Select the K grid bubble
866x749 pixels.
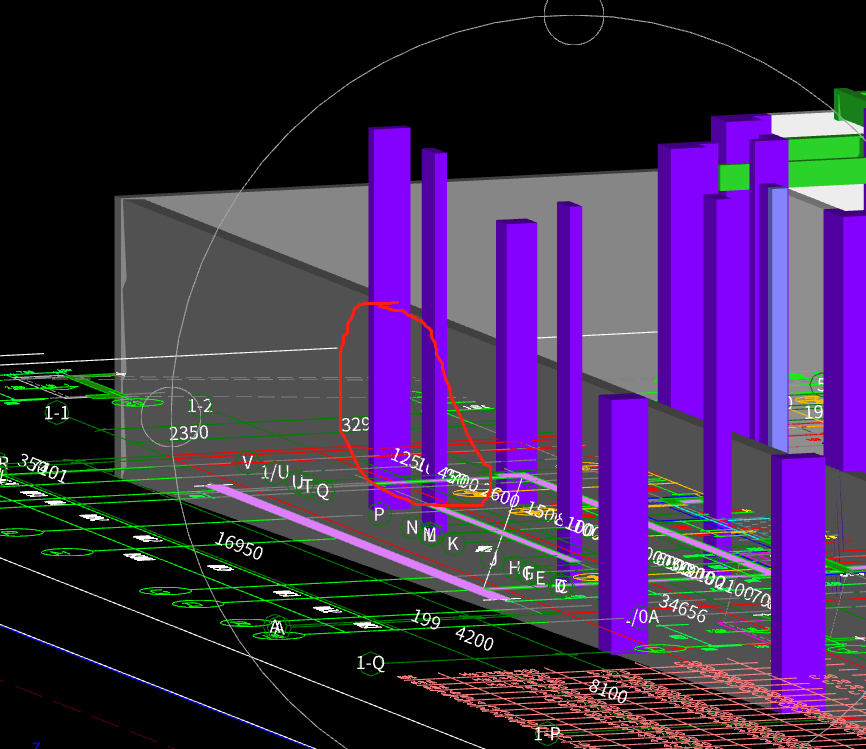click(x=453, y=544)
